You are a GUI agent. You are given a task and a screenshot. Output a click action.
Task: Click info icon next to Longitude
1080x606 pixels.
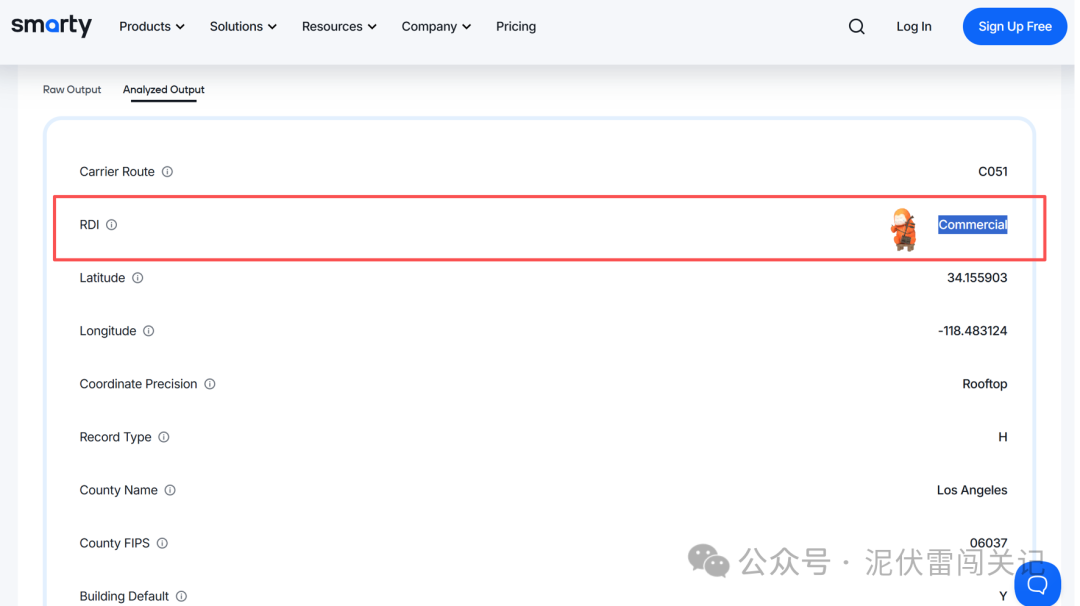(149, 331)
